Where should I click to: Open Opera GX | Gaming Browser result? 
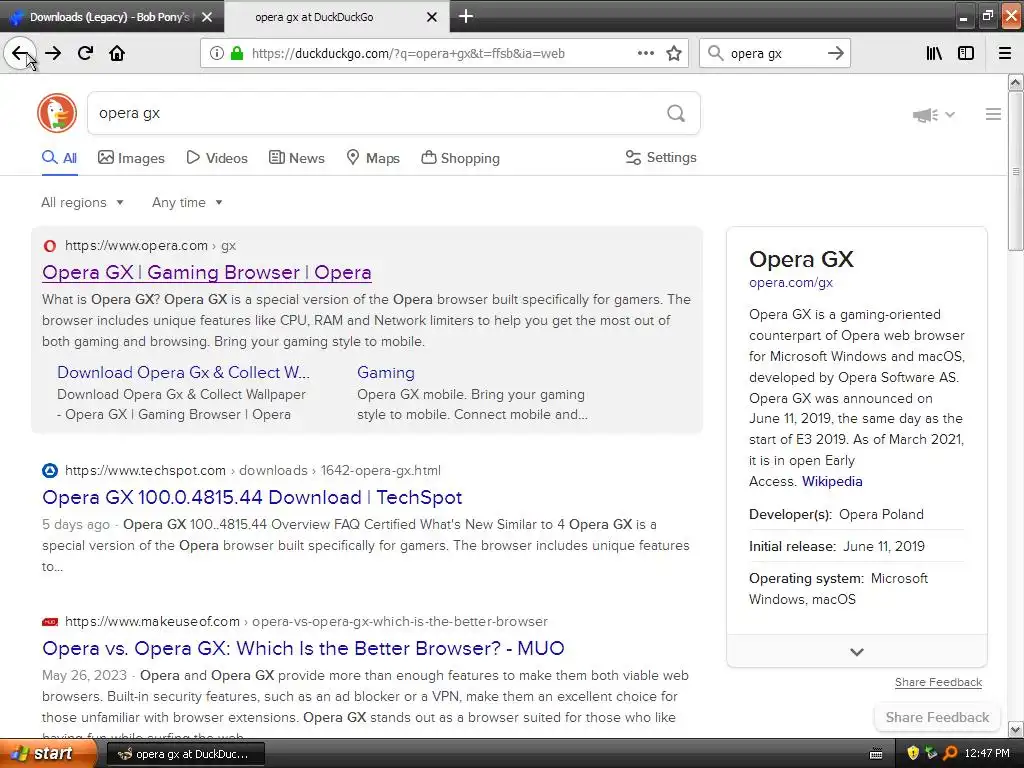pyautogui.click(x=206, y=272)
